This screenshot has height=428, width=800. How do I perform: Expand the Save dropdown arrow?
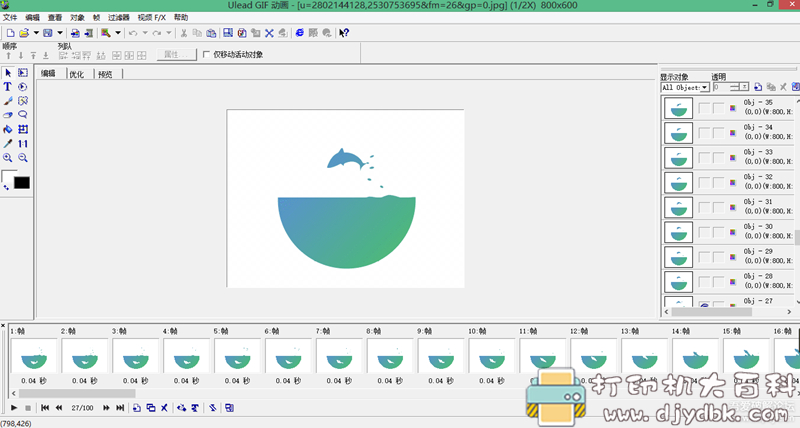60,33
